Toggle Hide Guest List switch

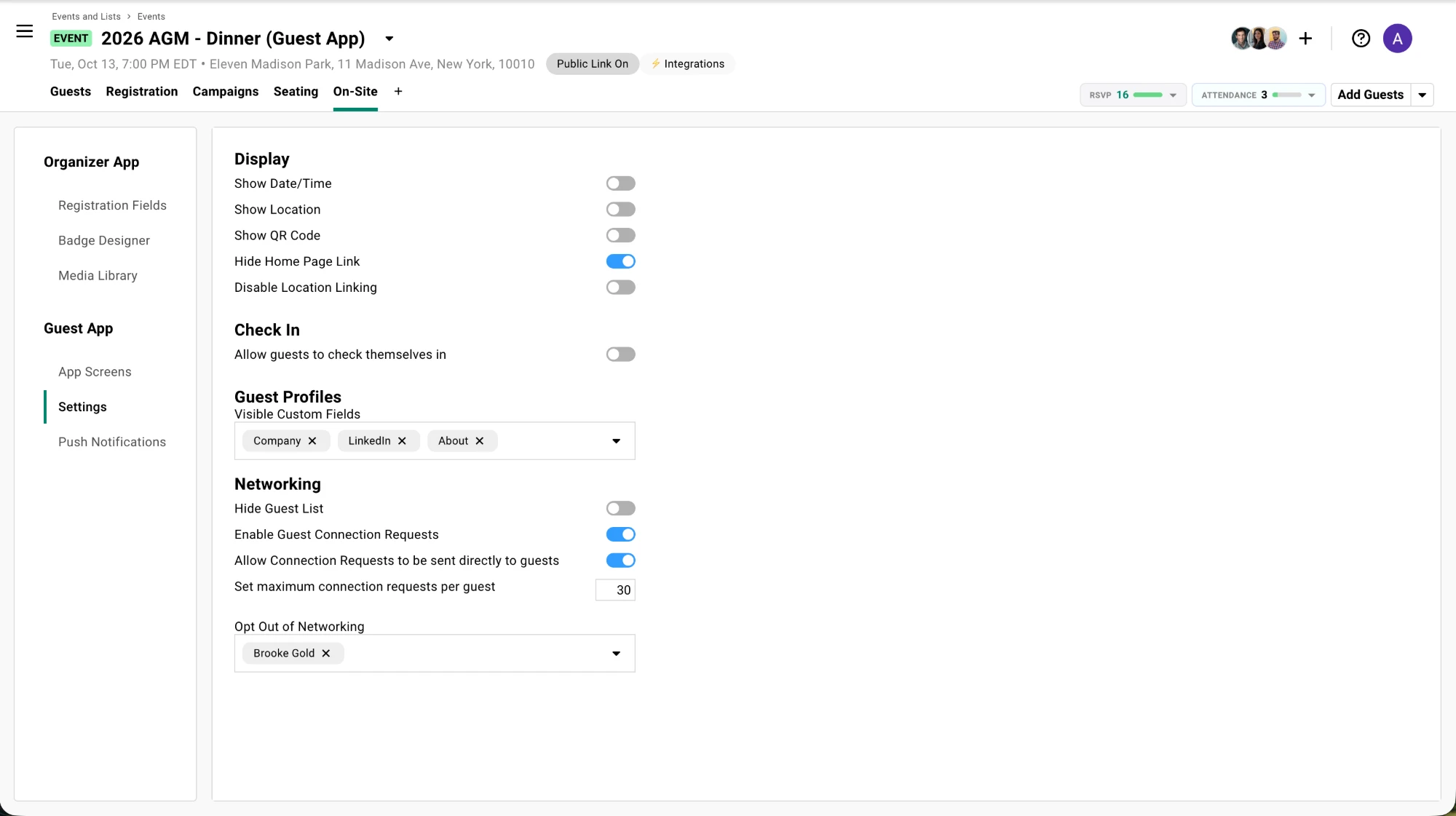620,509
